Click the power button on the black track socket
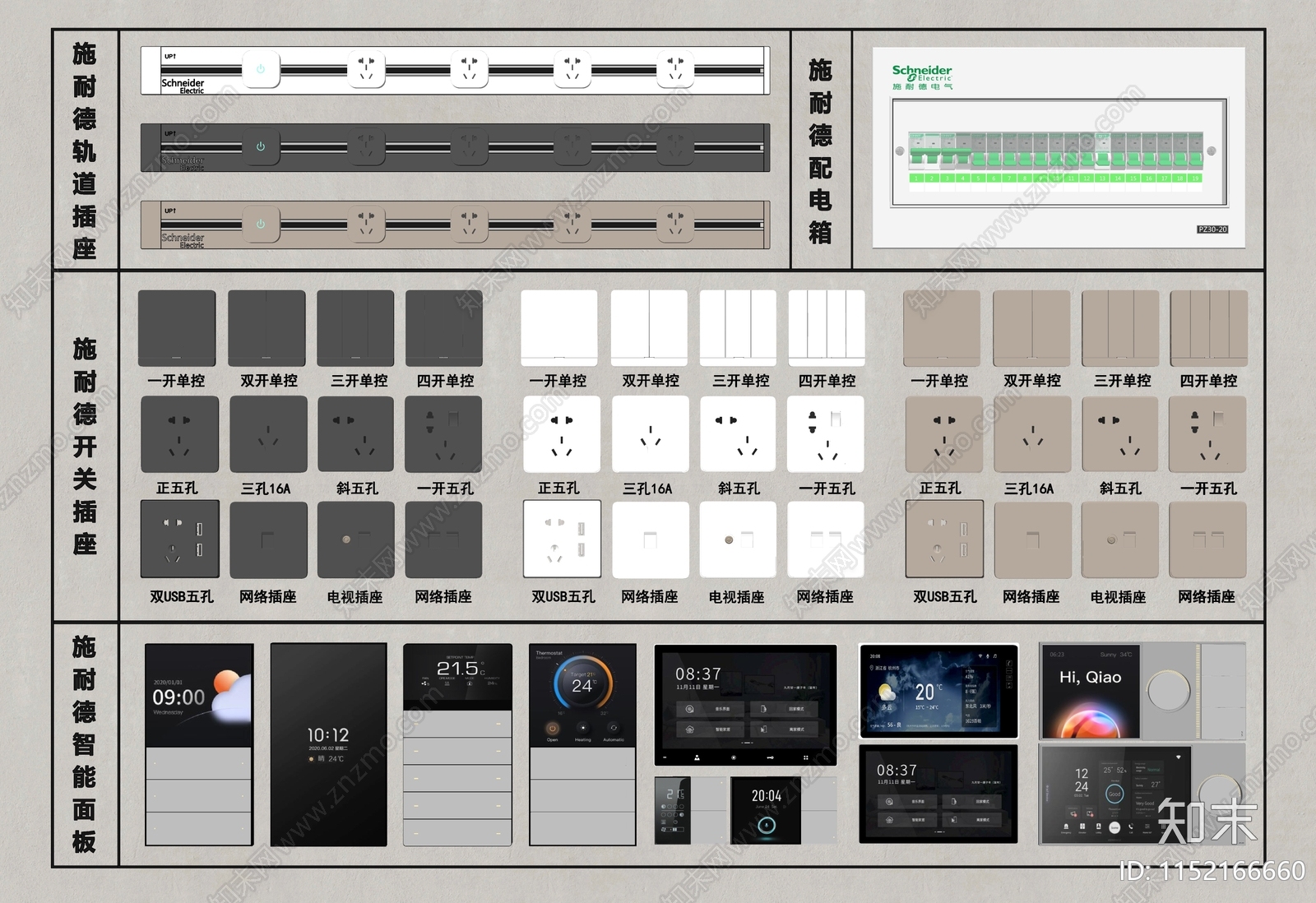1316x903 pixels. [x=261, y=147]
